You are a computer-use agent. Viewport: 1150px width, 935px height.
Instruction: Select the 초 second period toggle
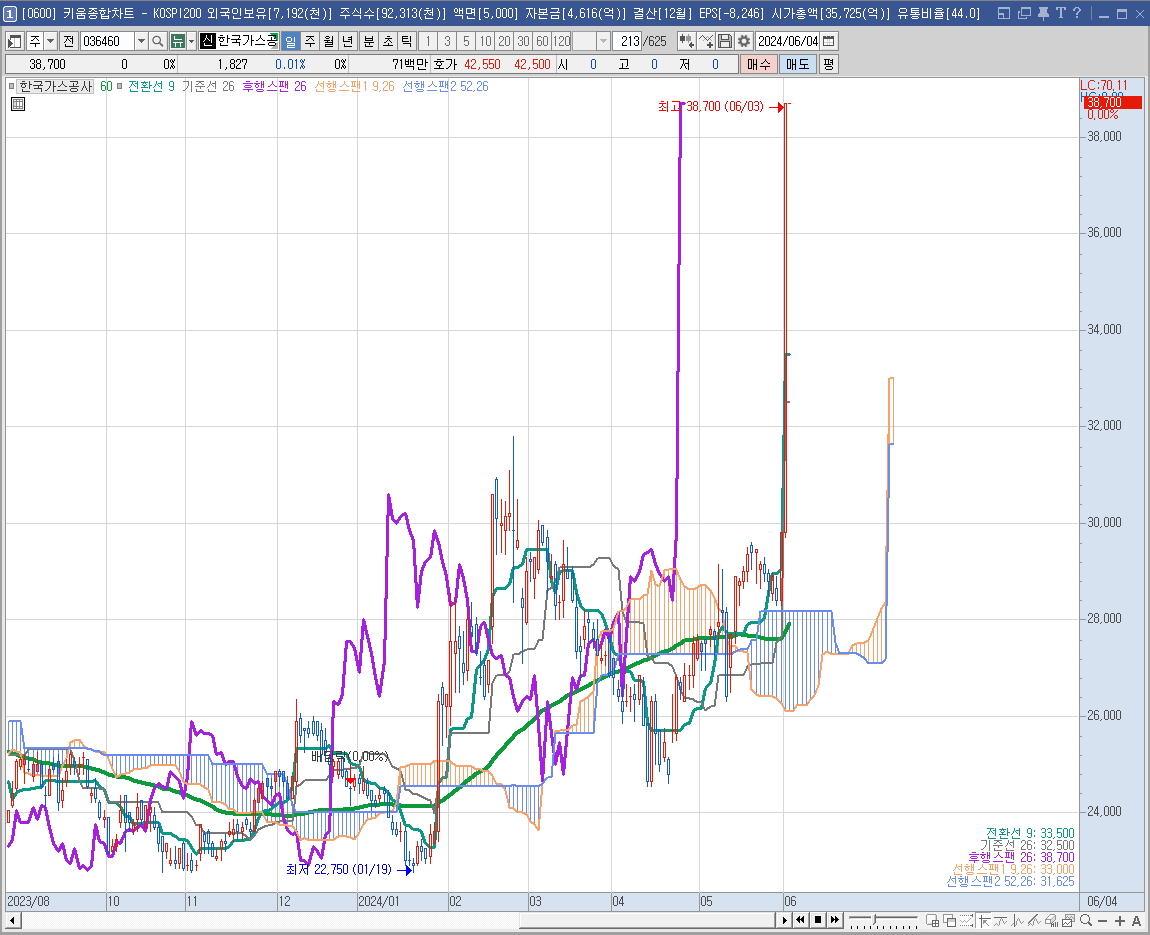(388, 41)
